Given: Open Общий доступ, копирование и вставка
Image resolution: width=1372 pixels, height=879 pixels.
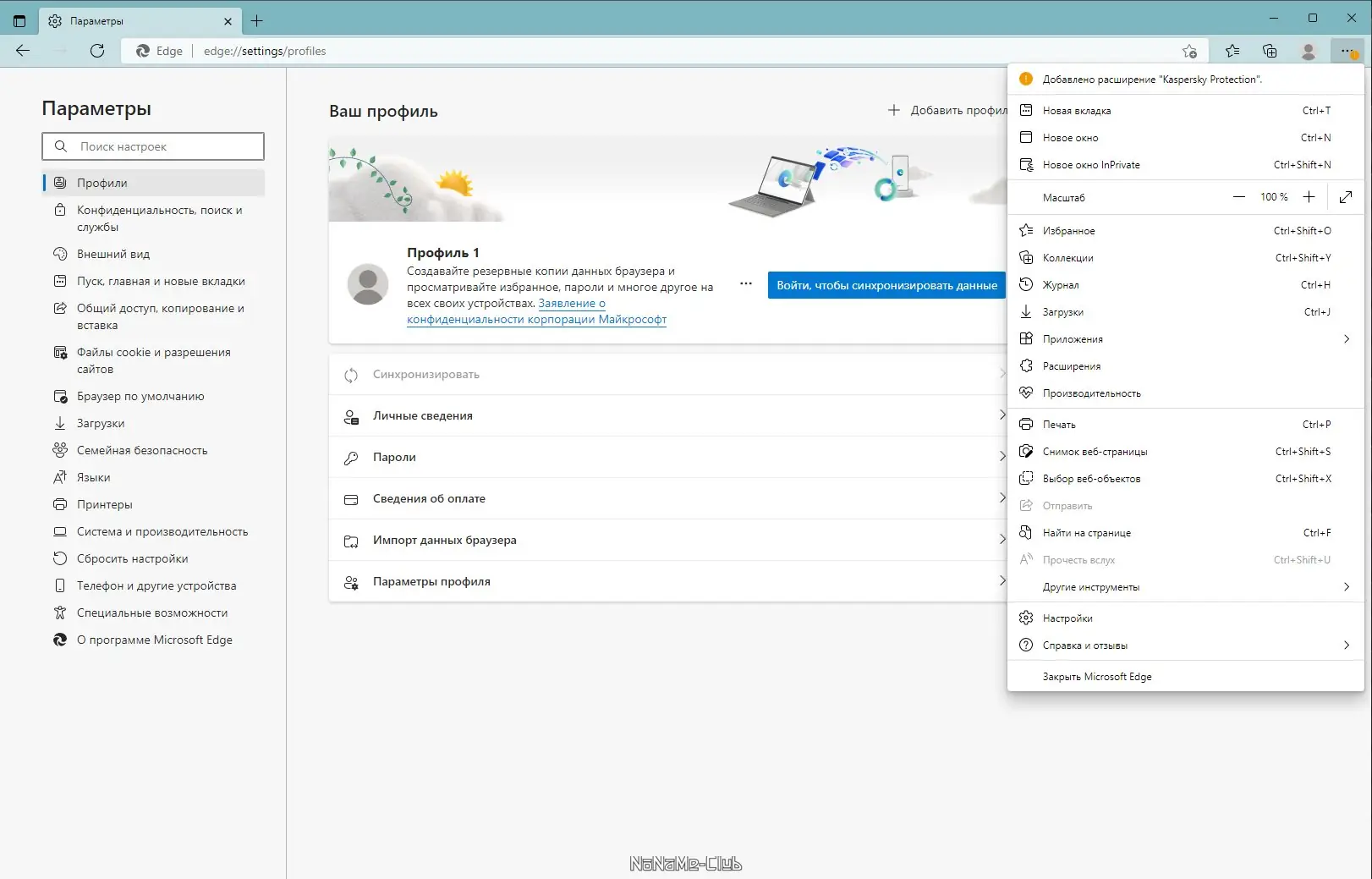Looking at the screenshot, I should click(154, 316).
